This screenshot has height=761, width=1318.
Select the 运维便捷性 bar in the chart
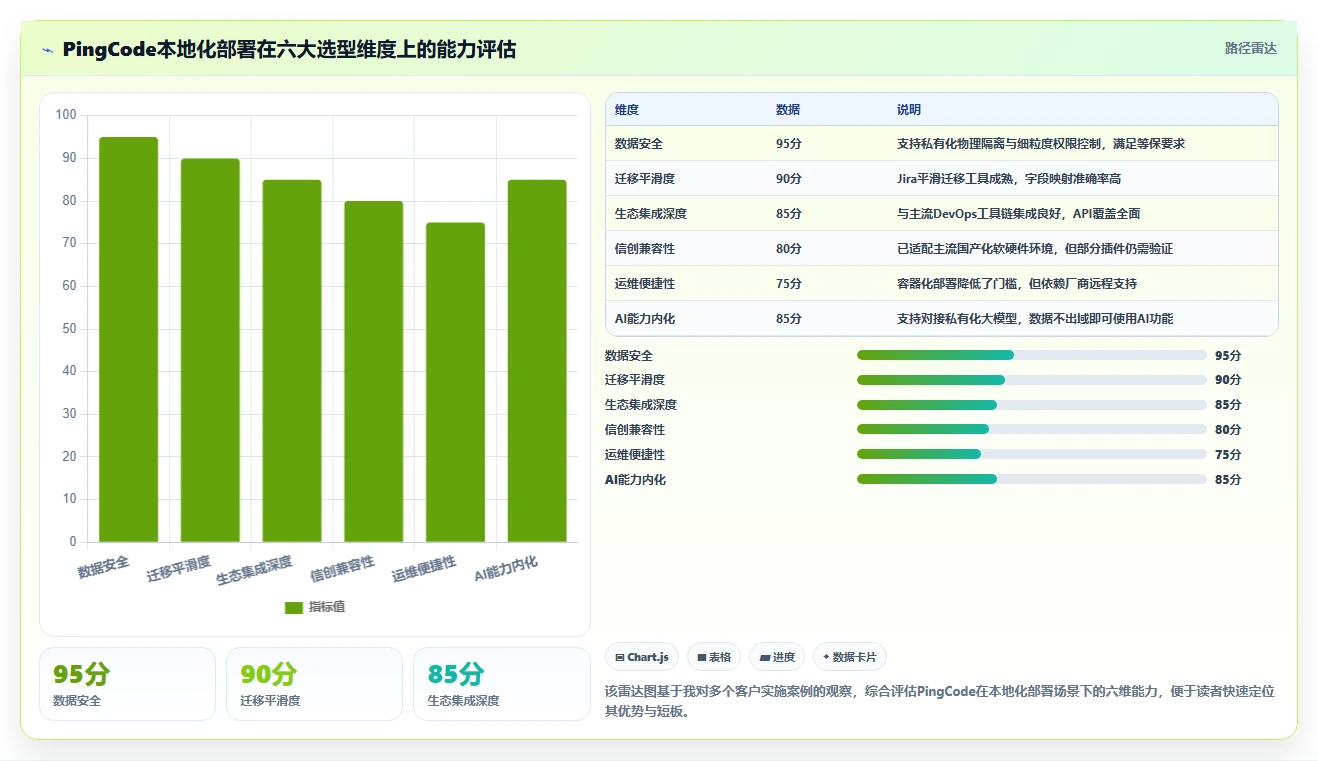(455, 382)
